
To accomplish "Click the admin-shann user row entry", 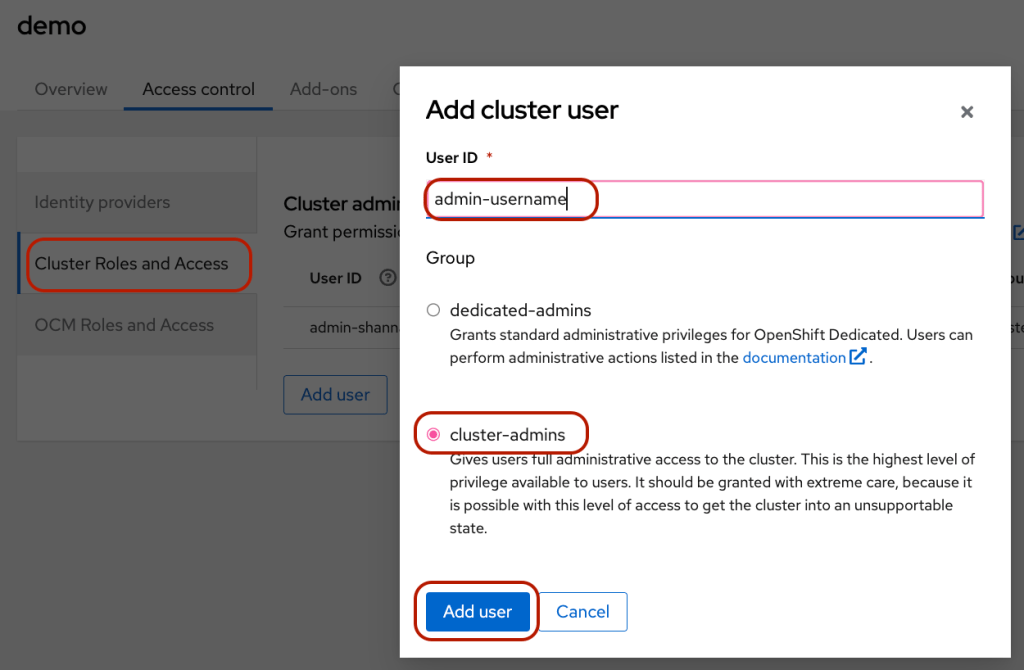I will [x=354, y=327].
